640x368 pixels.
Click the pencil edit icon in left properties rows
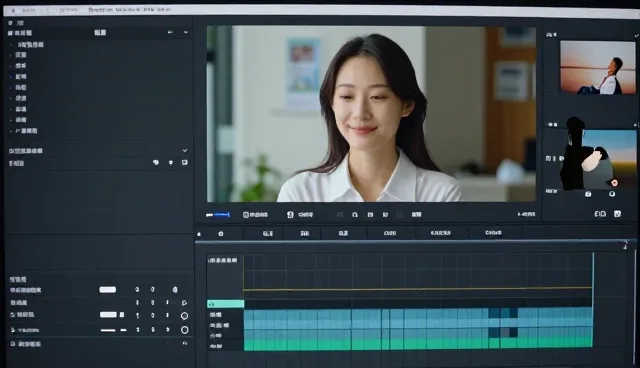(x=184, y=303)
